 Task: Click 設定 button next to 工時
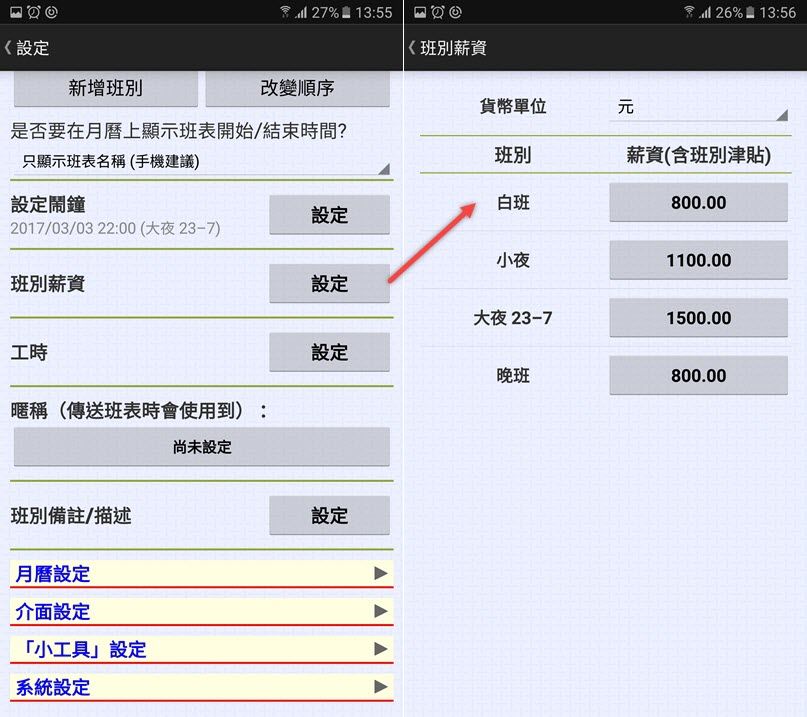tap(329, 352)
